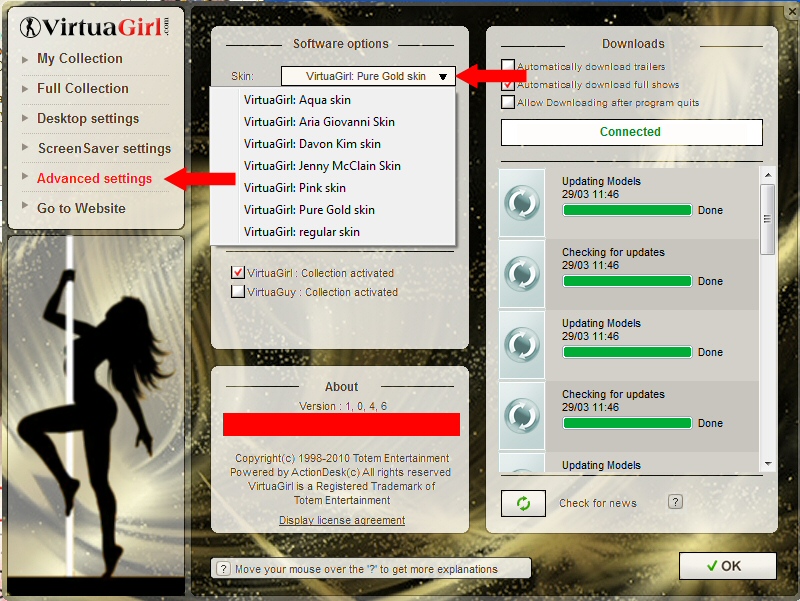Click second Checking for updates progress bar
The image size is (800, 601).
pos(627,423)
